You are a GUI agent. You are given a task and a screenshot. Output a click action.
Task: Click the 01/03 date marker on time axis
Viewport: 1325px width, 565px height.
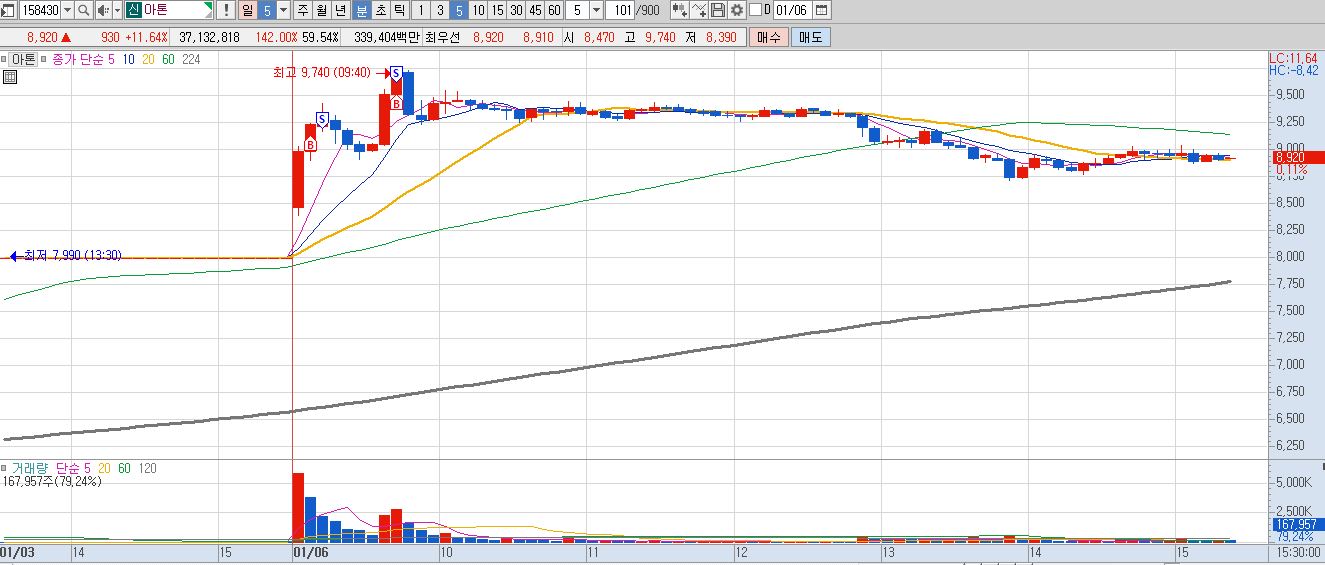19,551
